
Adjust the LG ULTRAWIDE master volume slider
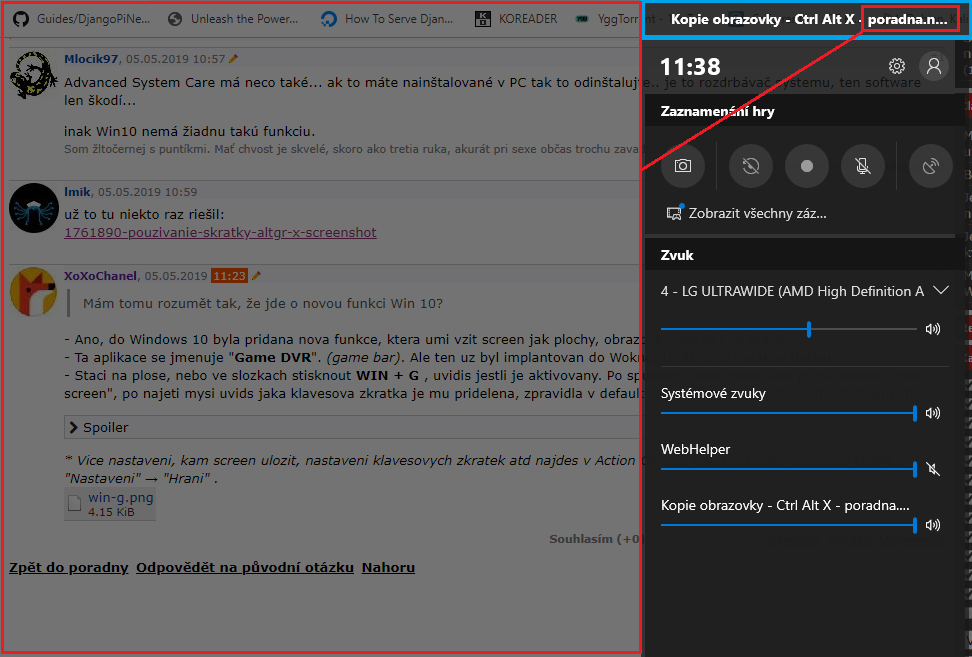[x=789, y=329]
